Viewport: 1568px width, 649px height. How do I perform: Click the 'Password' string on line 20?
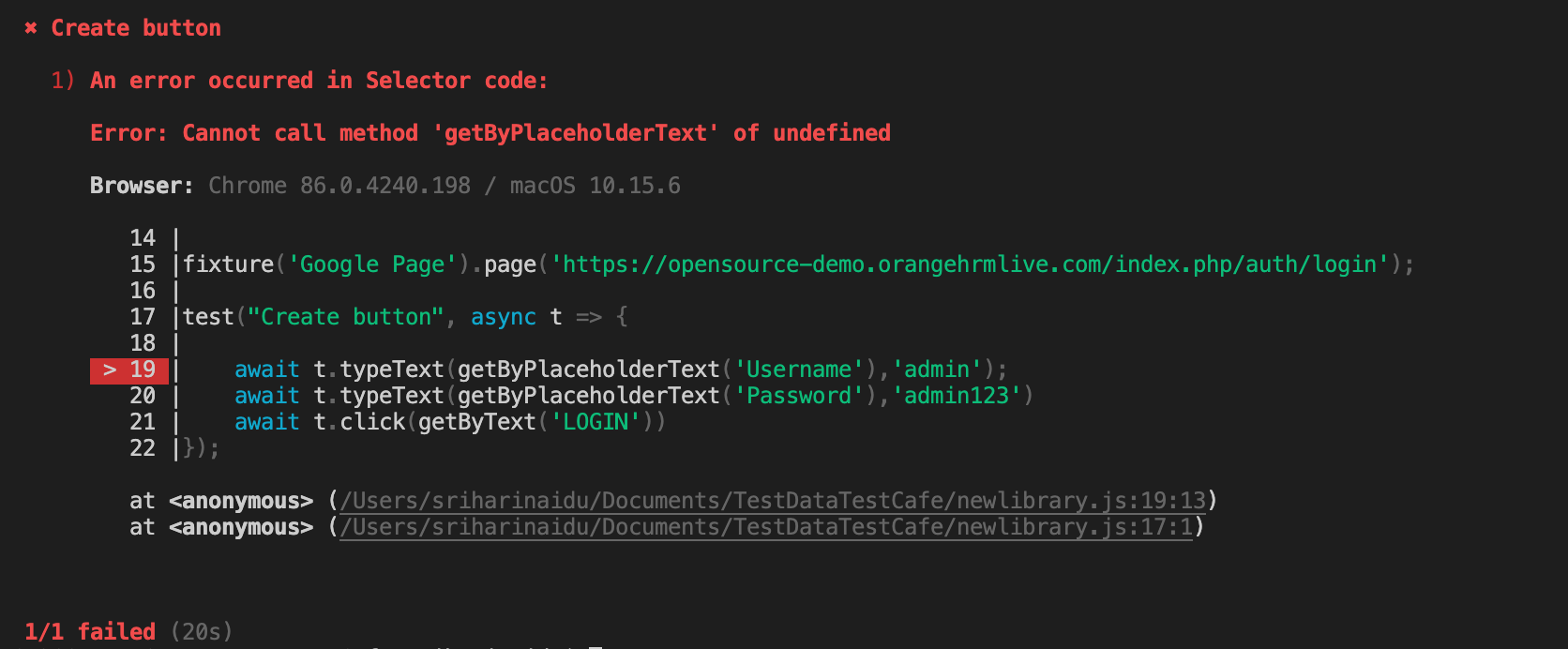pos(799,396)
